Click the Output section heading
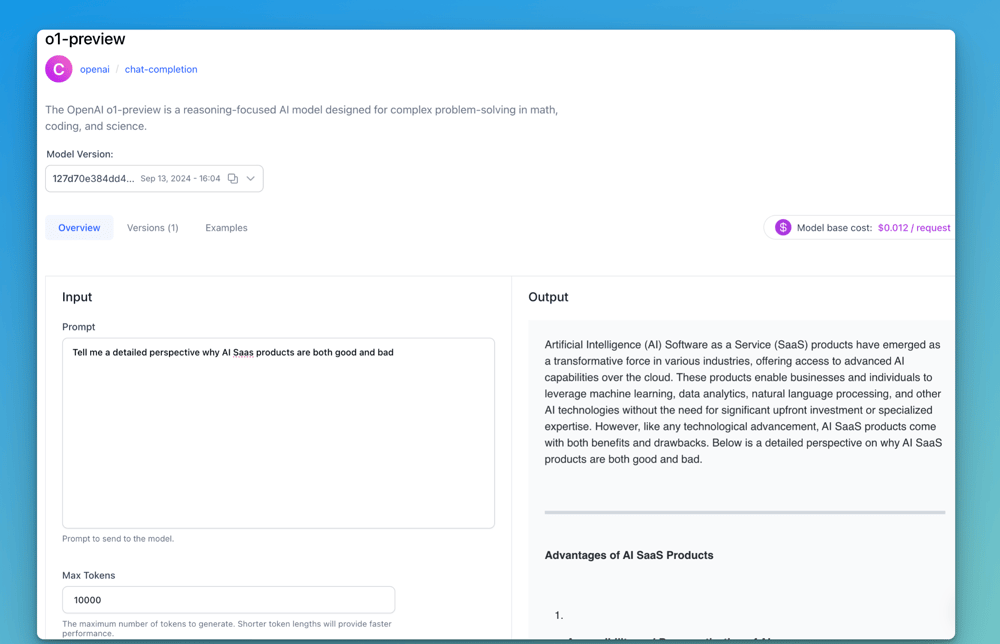Screen dimensions: 1000x644 pyautogui.click(x=548, y=297)
